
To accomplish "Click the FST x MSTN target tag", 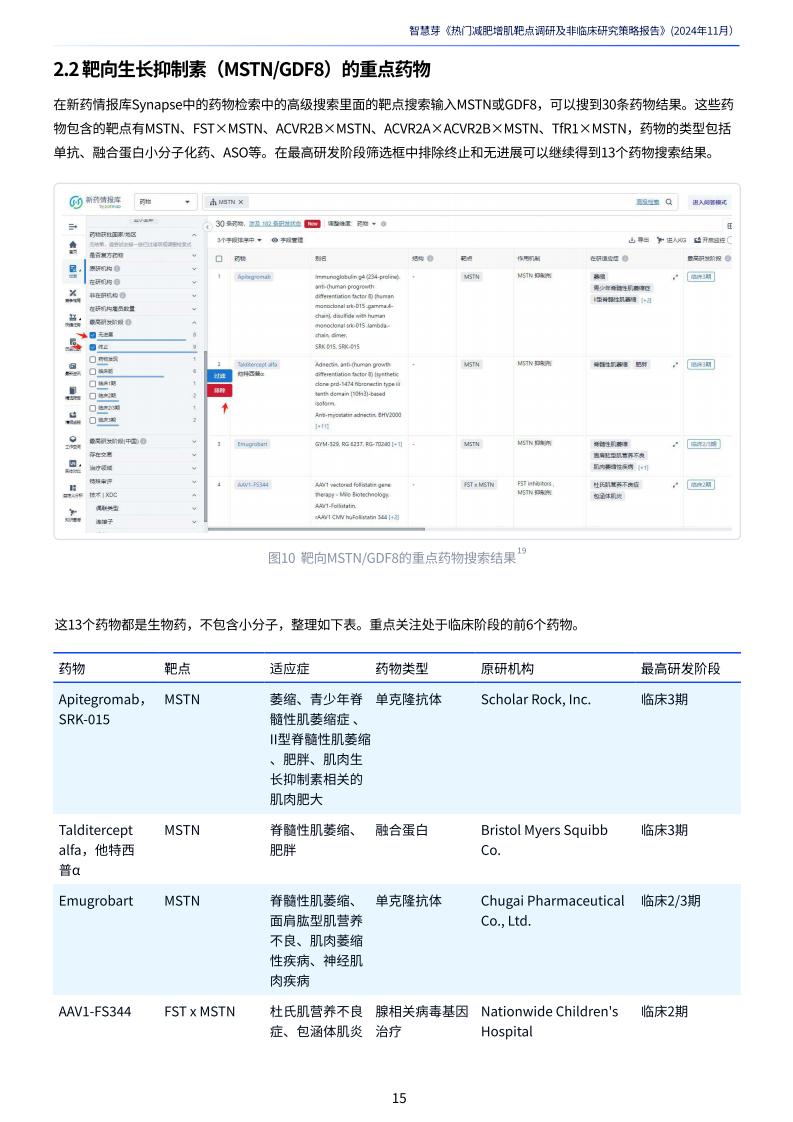I will pos(479,484).
